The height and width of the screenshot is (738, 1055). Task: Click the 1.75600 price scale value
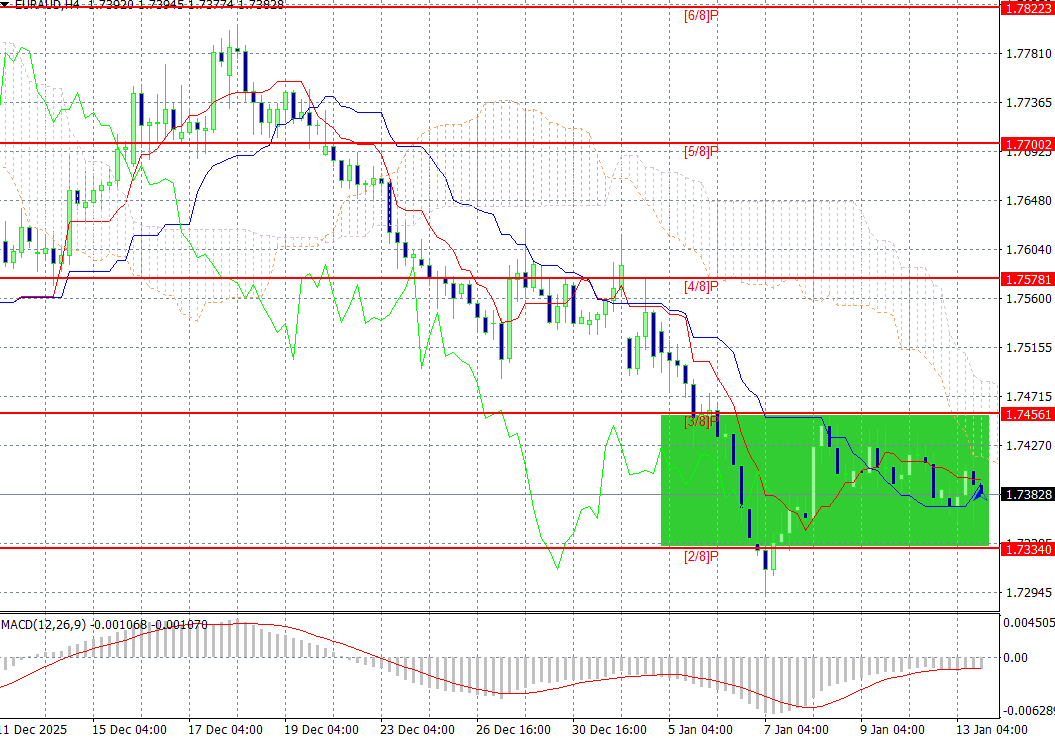coord(1029,299)
